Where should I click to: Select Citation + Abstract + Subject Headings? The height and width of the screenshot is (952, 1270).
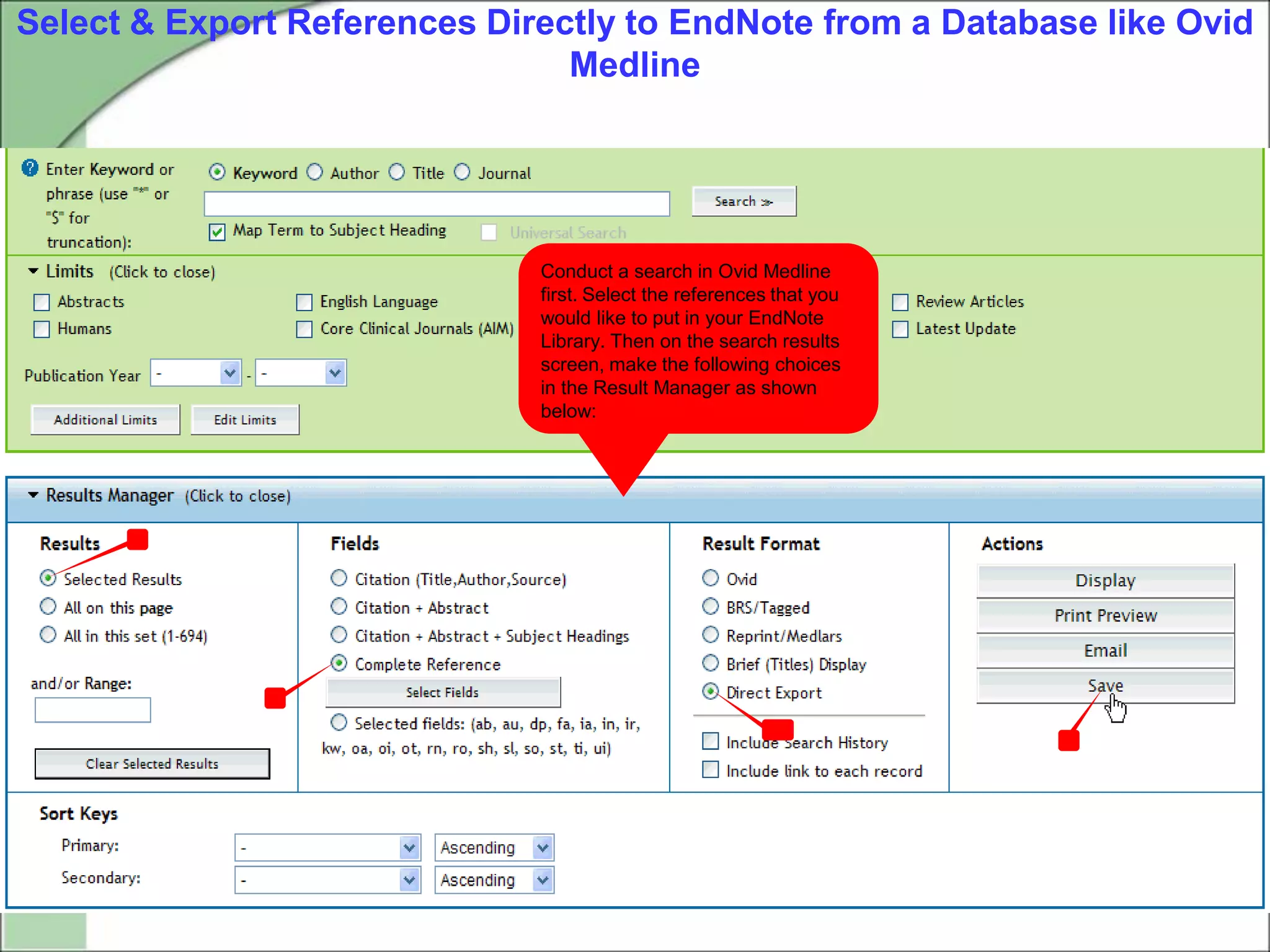tap(339, 635)
